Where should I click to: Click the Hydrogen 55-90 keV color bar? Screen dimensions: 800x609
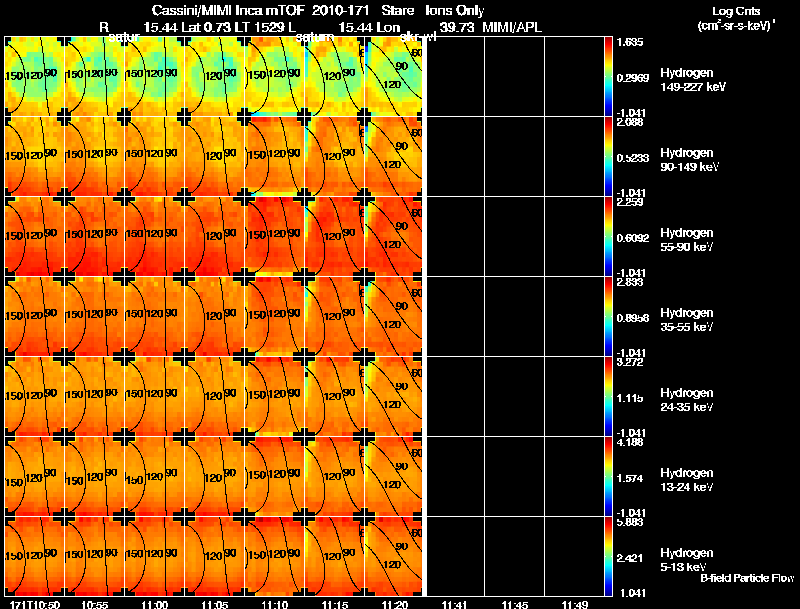[608, 236]
